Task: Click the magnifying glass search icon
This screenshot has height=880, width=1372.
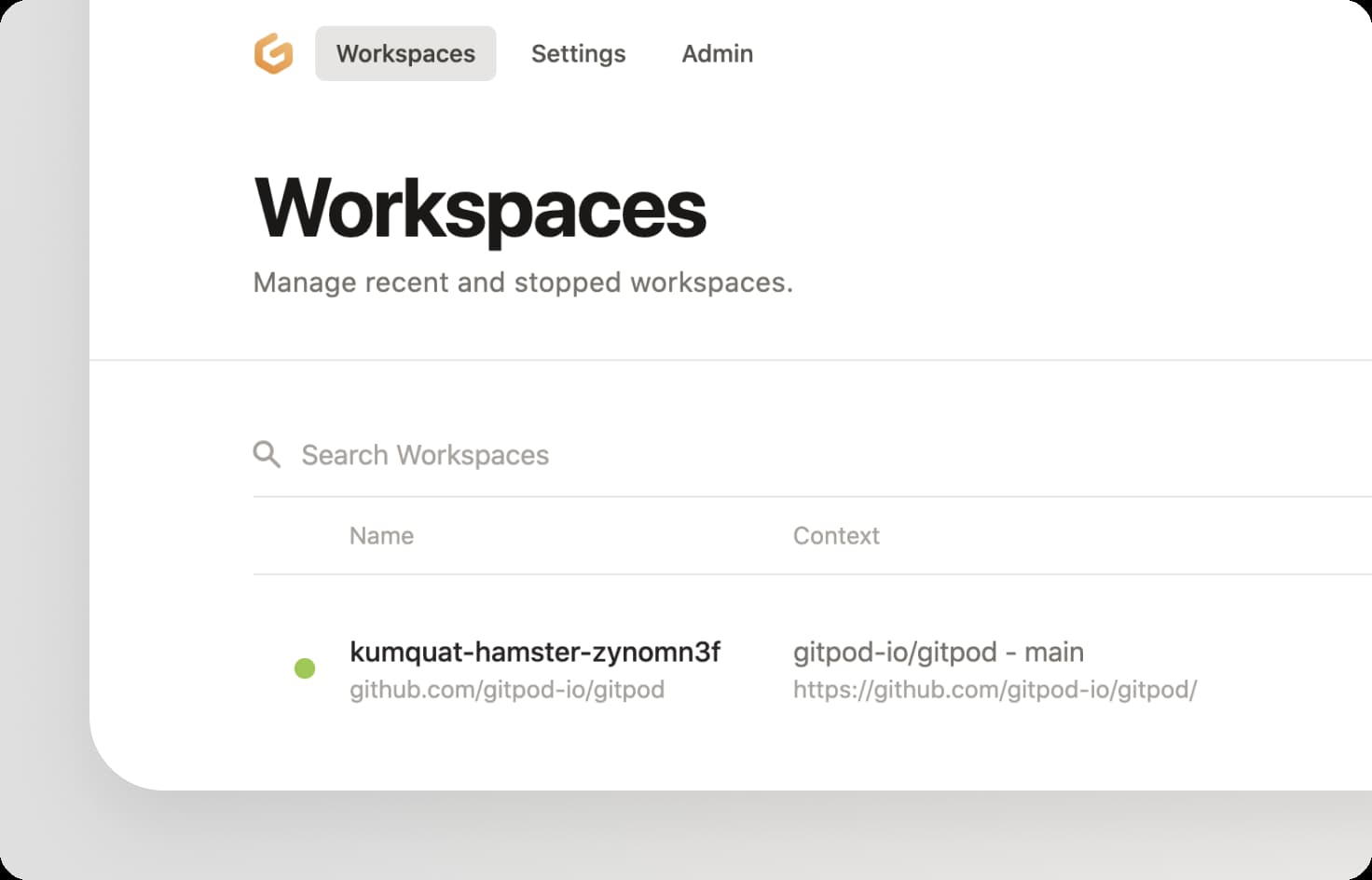Action: [267, 455]
